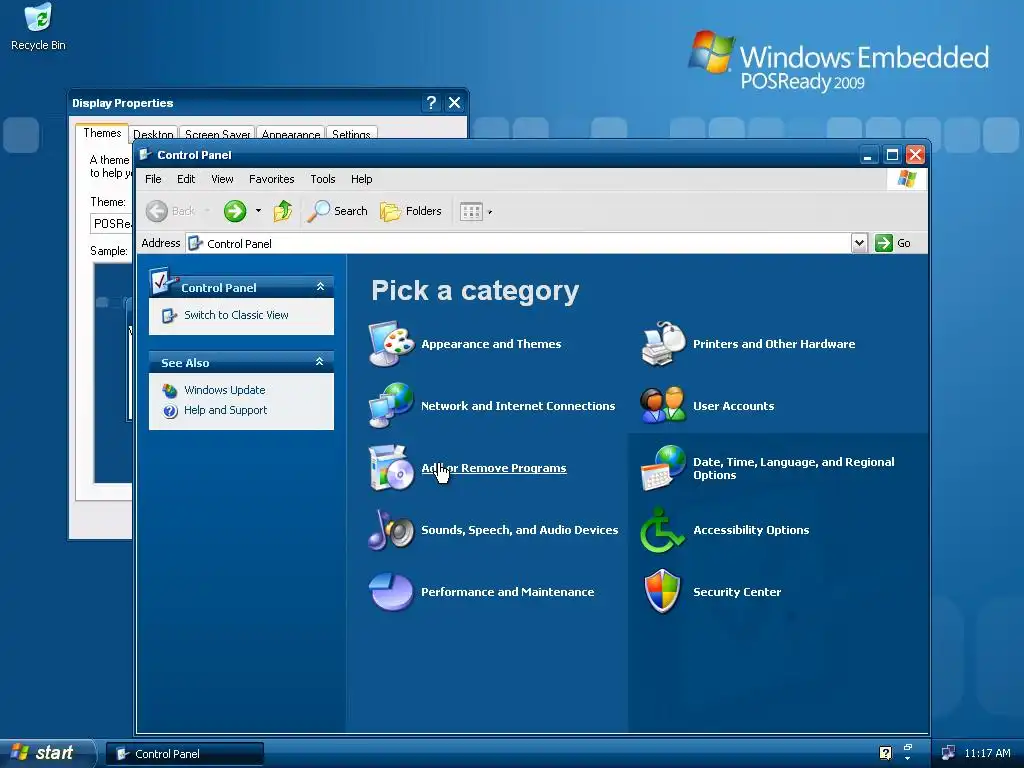Click the Switch to Classic View icon
Image resolution: width=1024 pixels, height=768 pixels.
click(x=169, y=315)
